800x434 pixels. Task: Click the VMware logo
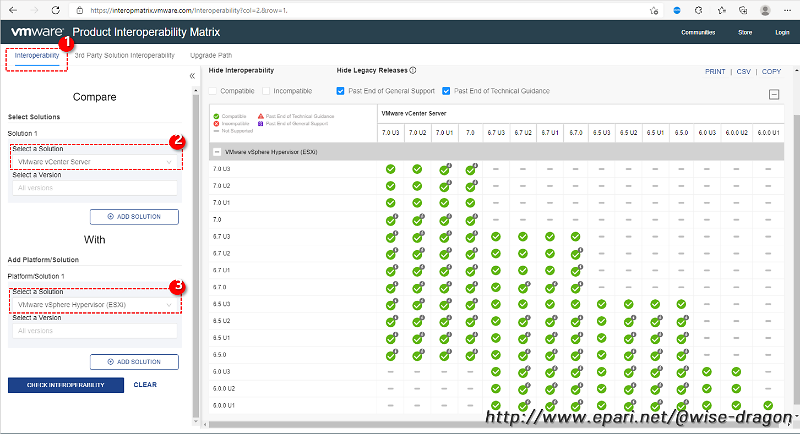pos(37,32)
